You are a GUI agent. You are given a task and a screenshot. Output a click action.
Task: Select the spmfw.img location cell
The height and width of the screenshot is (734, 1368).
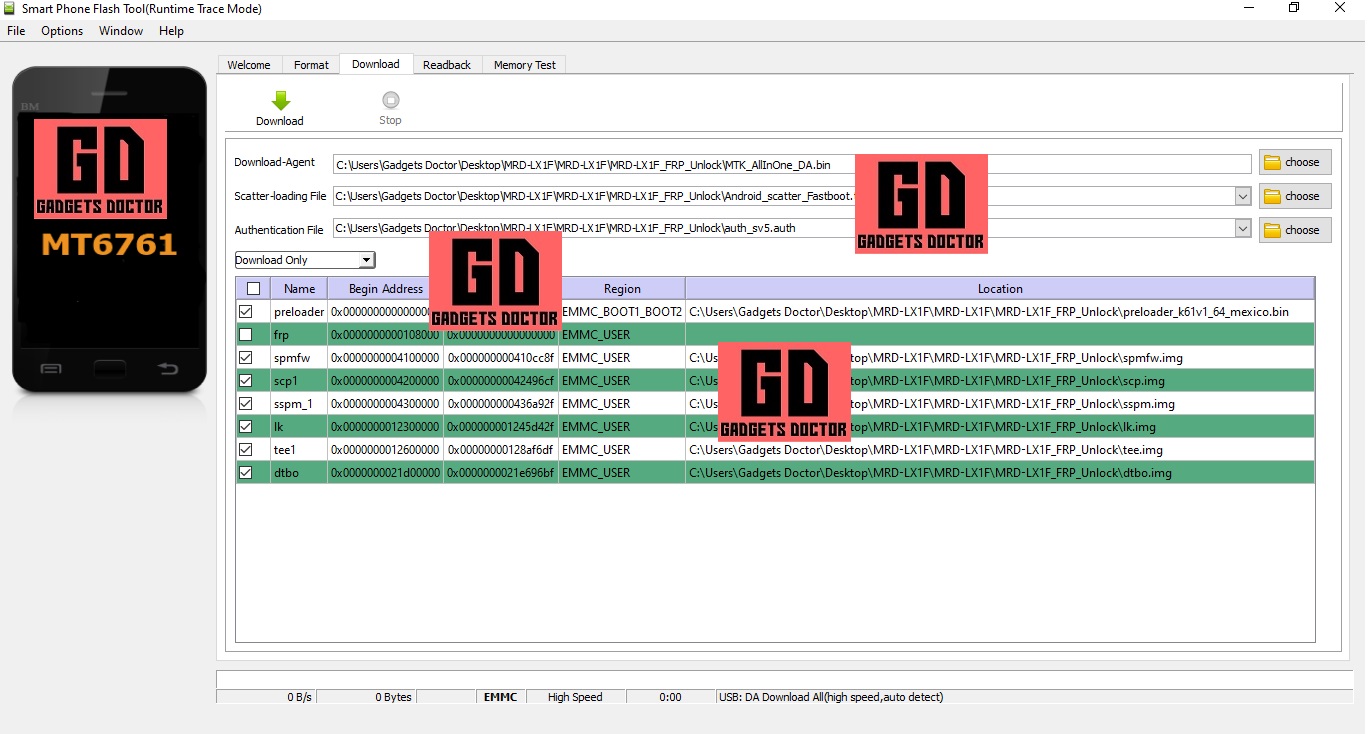click(x=1000, y=358)
